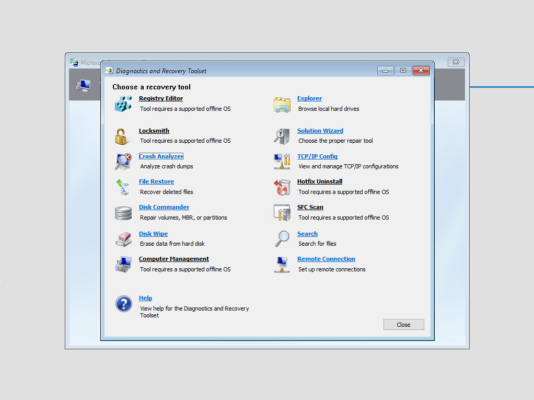Open the Solution Wizard link
Image resolution: width=534 pixels, height=400 pixels.
point(320,131)
